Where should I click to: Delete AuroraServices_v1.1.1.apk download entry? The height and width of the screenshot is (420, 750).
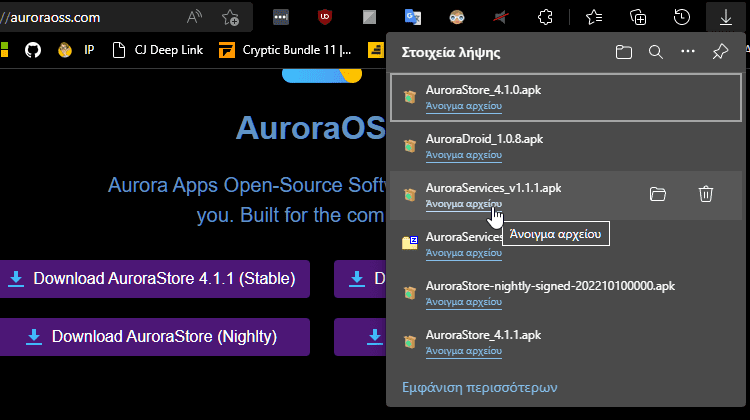(706, 194)
